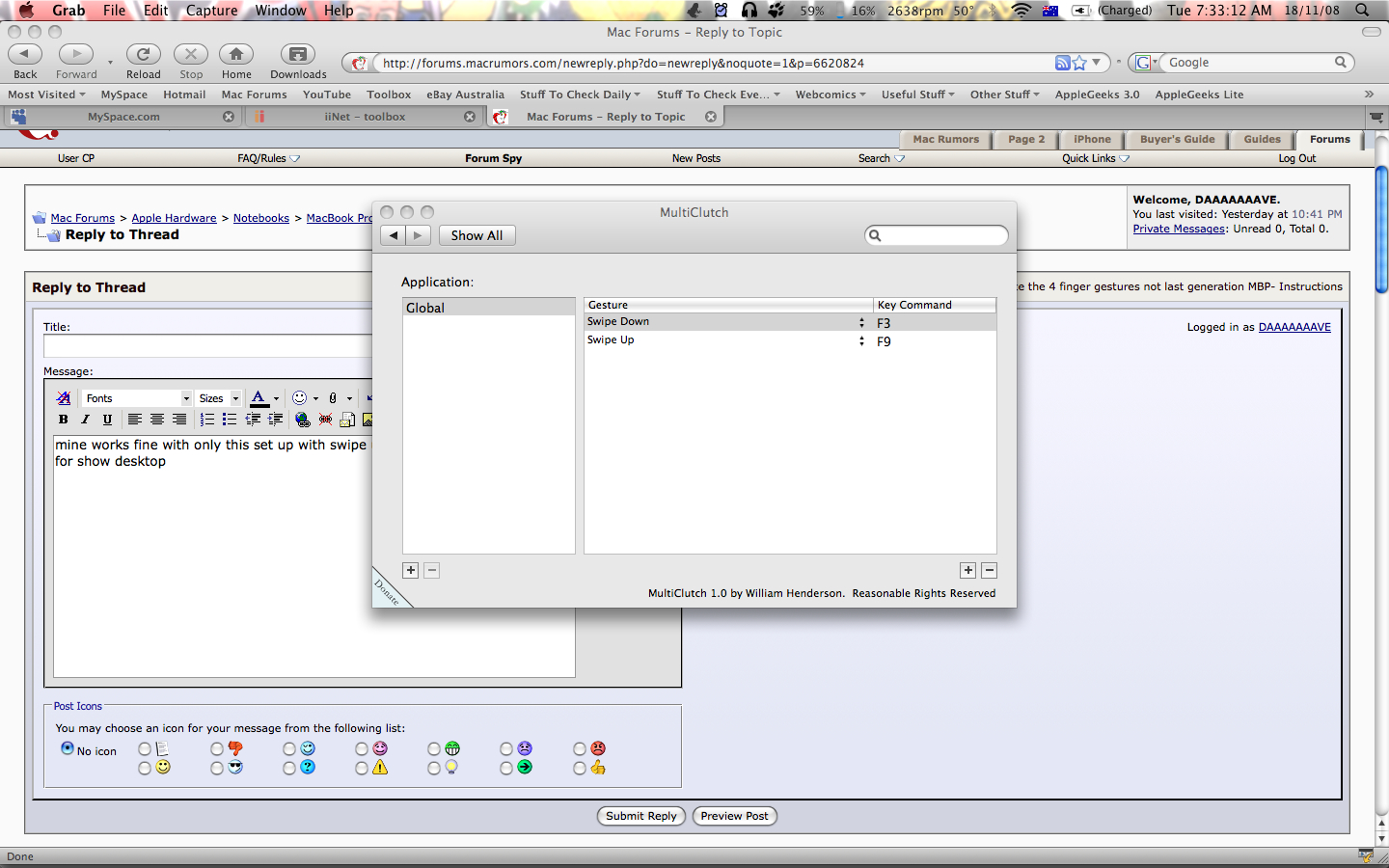Click the Preview Post button
1389x868 pixels.
[x=735, y=816]
